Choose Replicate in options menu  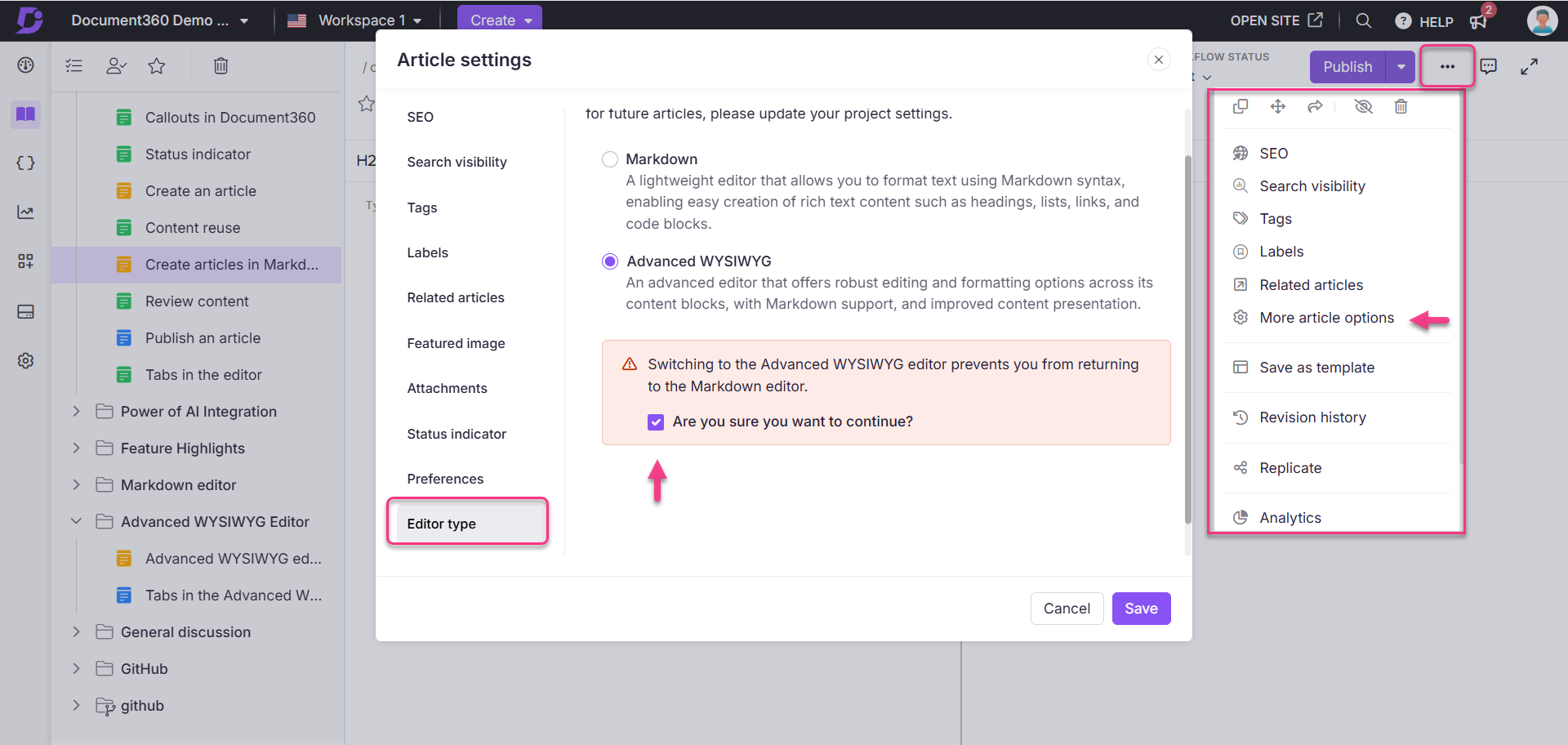[1290, 468]
